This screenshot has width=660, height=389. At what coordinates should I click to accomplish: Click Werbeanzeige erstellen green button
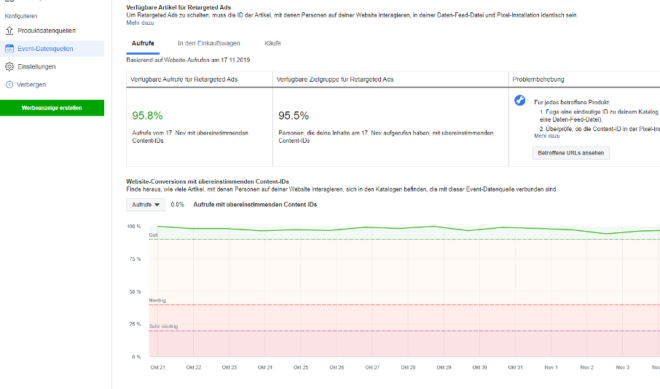click(x=52, y=108)
